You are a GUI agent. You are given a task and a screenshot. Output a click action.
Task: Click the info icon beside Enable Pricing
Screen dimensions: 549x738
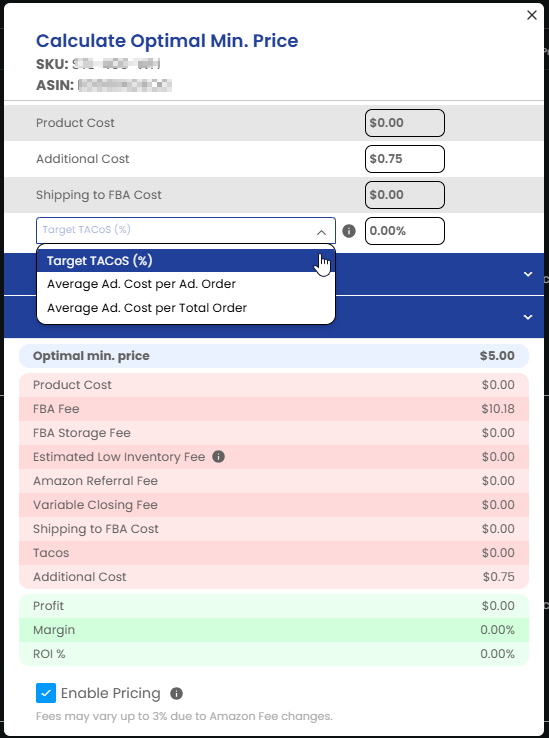coord(177,693)
